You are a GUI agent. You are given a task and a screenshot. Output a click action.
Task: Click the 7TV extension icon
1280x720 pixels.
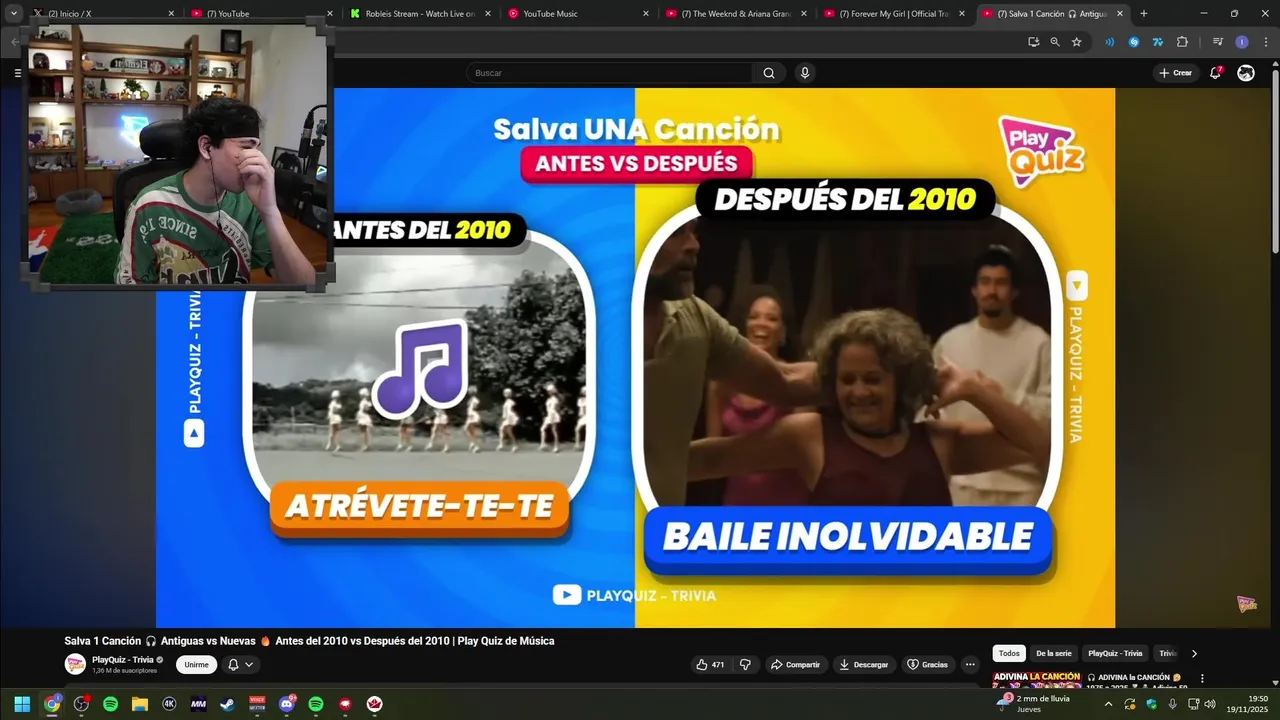[1158, 42]
